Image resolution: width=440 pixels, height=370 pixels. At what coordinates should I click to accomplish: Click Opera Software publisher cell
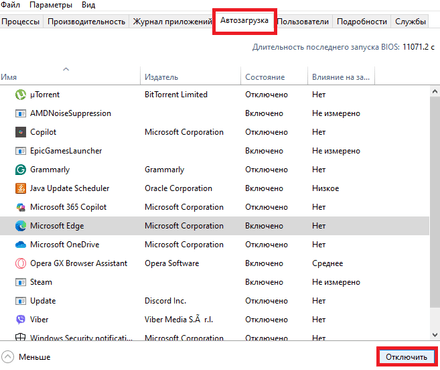(x=172, y=263)
